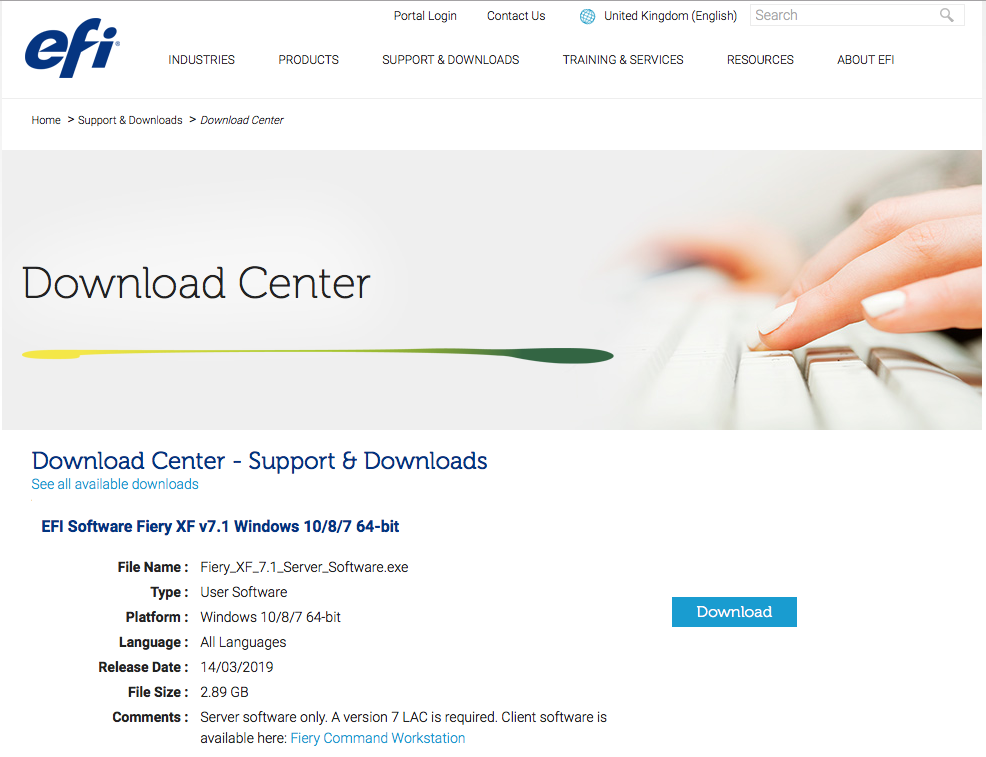Click Download Center breadcrumb
This screenshot has height=757, width=986.
pos(241,120)
